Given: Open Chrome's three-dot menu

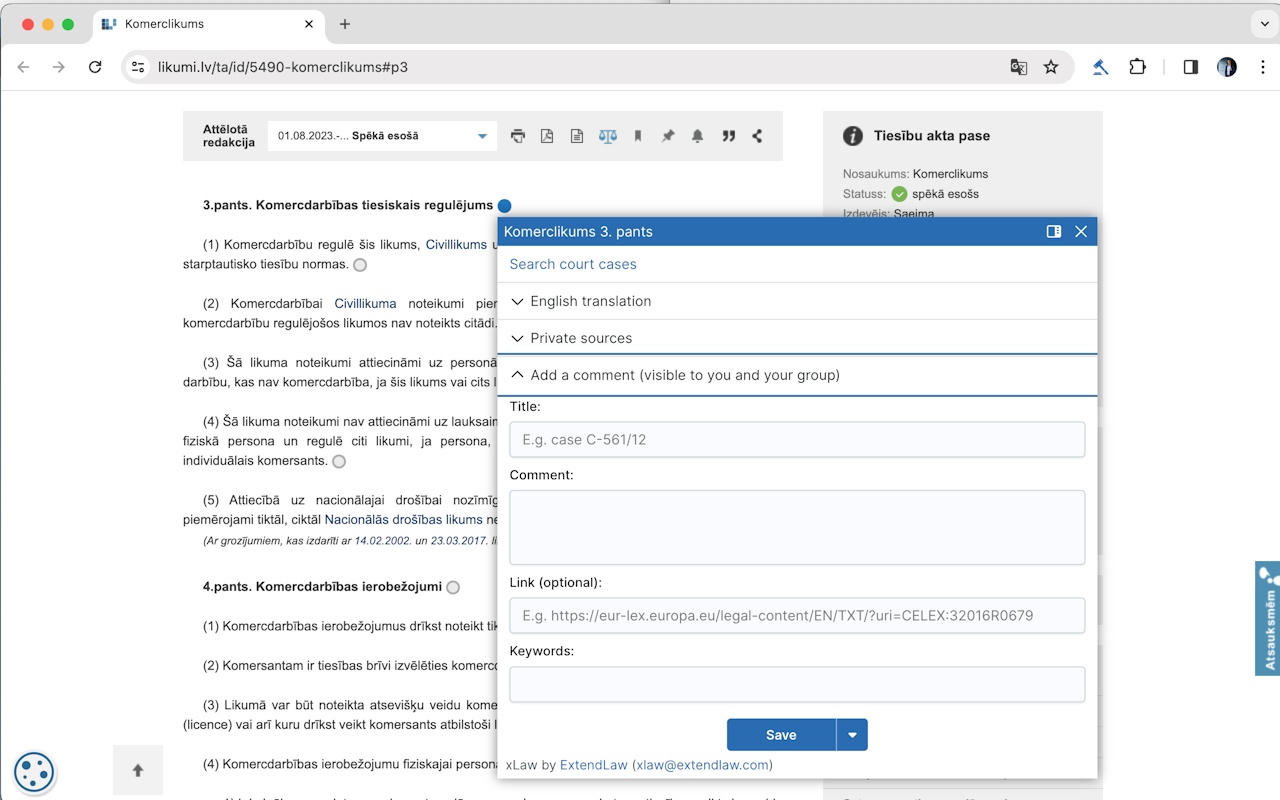Looking at the screenshot, I should point(1264,67).
